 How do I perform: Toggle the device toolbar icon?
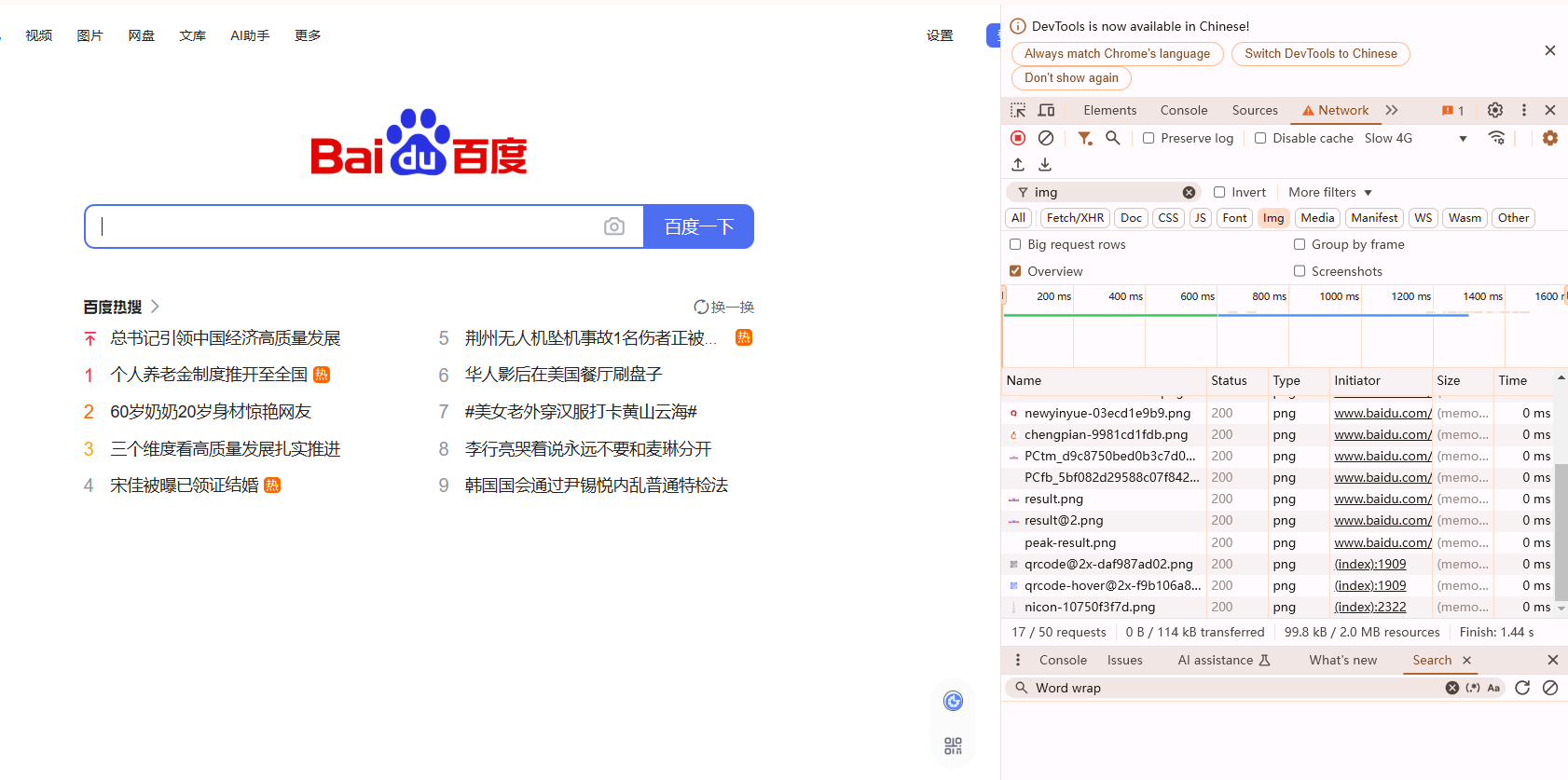[1047, 110]
